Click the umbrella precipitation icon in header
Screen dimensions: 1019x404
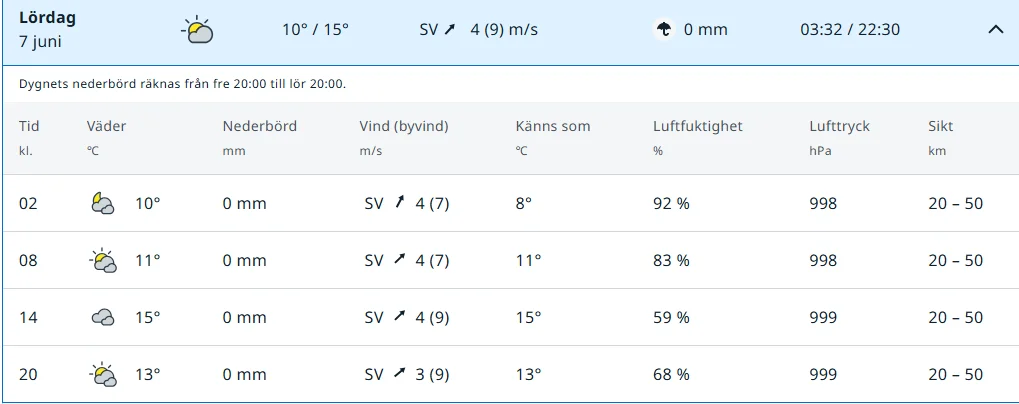coord(663,30)
